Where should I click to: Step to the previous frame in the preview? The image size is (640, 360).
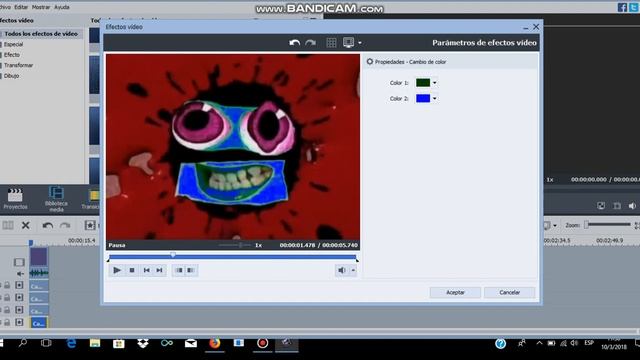point(146,270)
